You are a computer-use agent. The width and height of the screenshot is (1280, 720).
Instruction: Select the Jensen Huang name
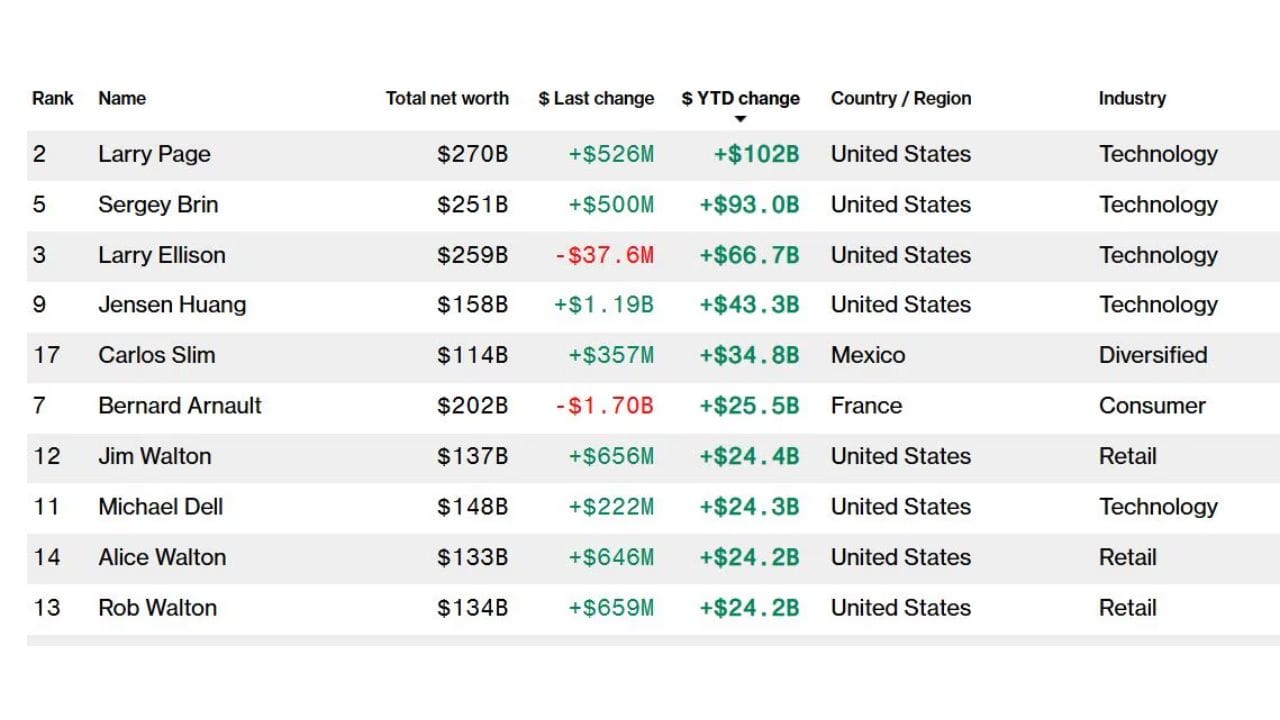172,305
